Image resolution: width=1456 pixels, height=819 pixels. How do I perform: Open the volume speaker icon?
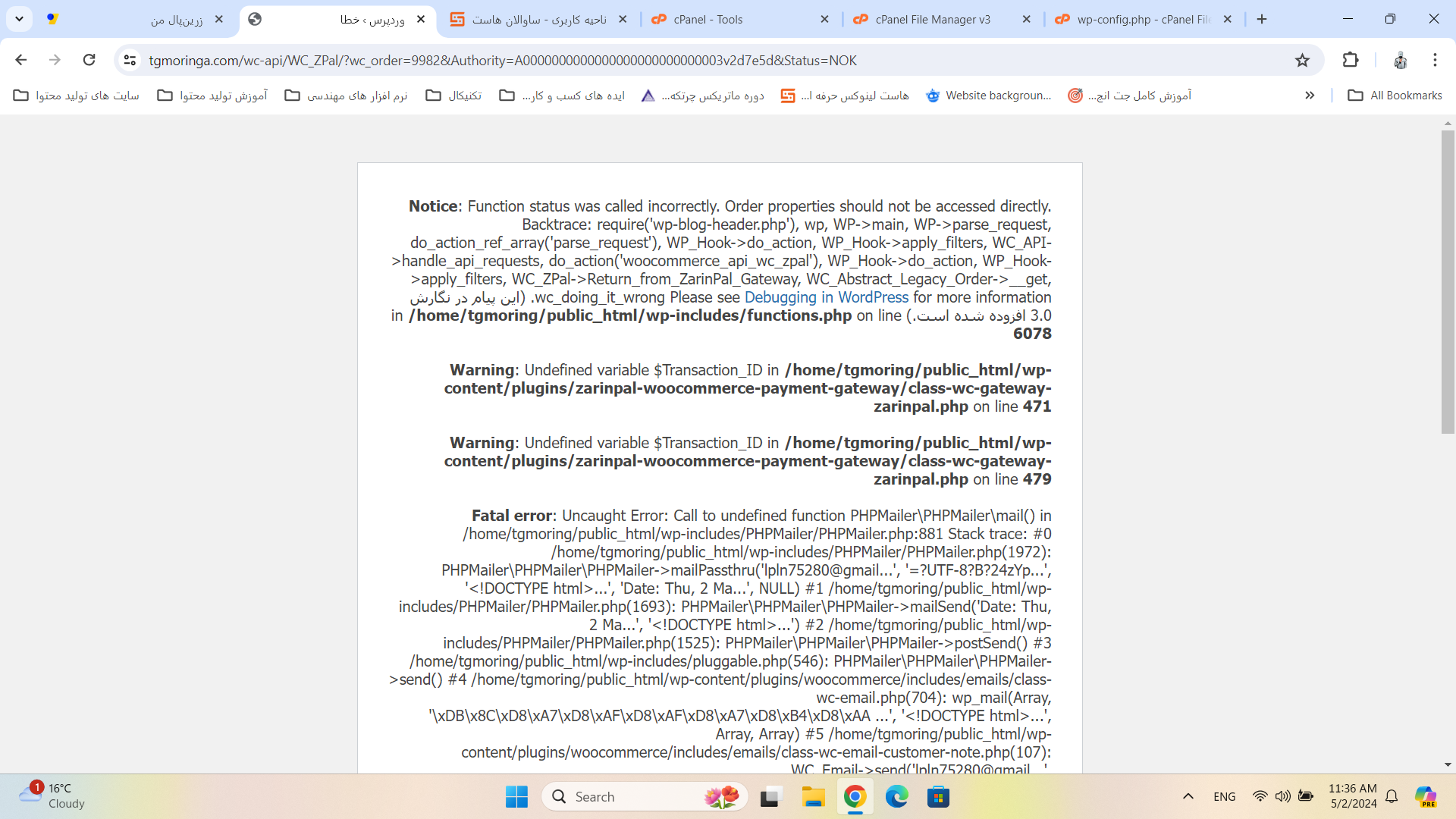(1282, 796)
